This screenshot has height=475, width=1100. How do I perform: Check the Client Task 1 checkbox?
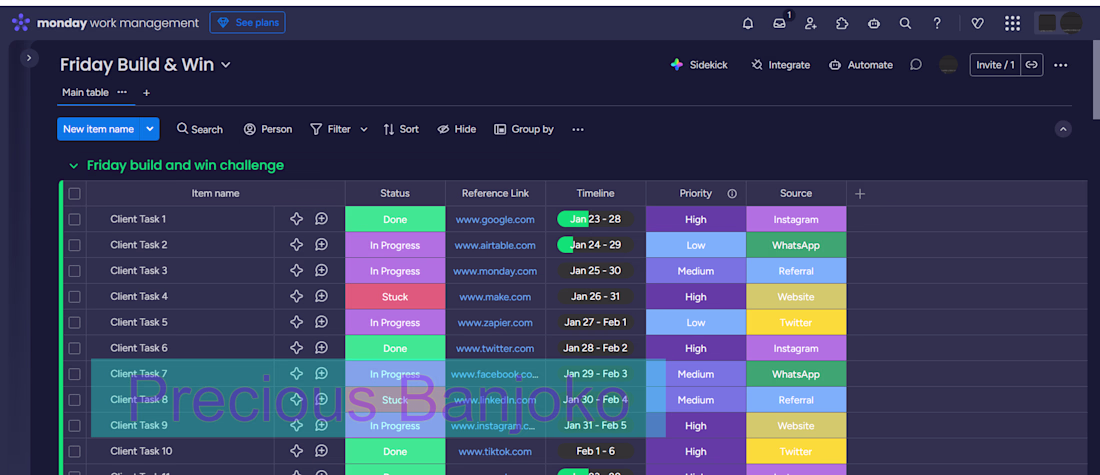pyautogui.click(x=74, y=220)
